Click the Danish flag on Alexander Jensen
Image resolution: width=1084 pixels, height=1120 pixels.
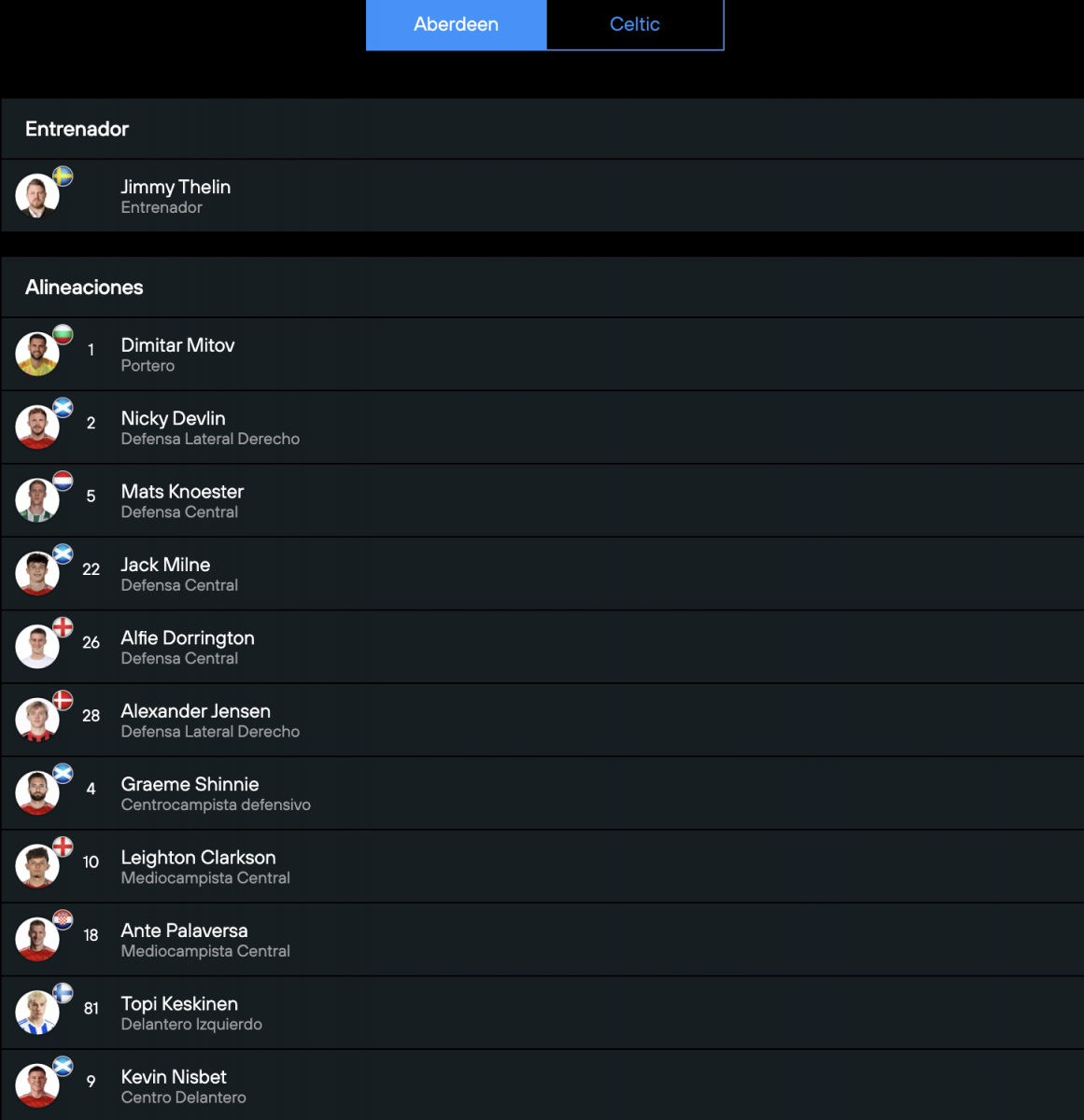tap(63, 700)
